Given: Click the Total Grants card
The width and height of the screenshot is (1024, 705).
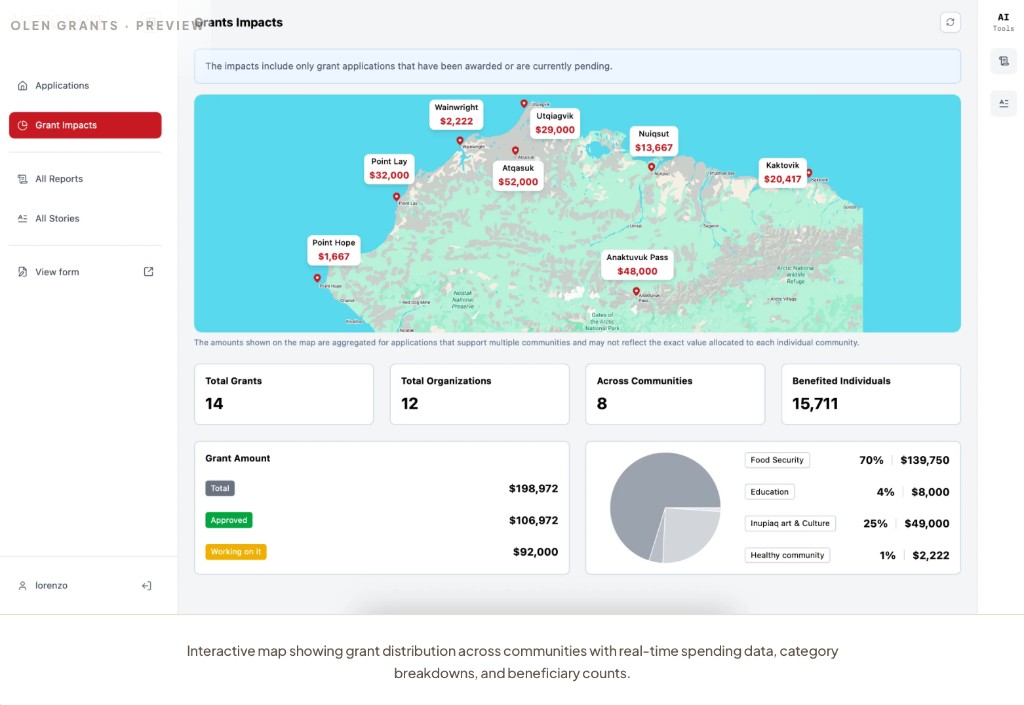Looking at the screenshot, I should 284,394.
